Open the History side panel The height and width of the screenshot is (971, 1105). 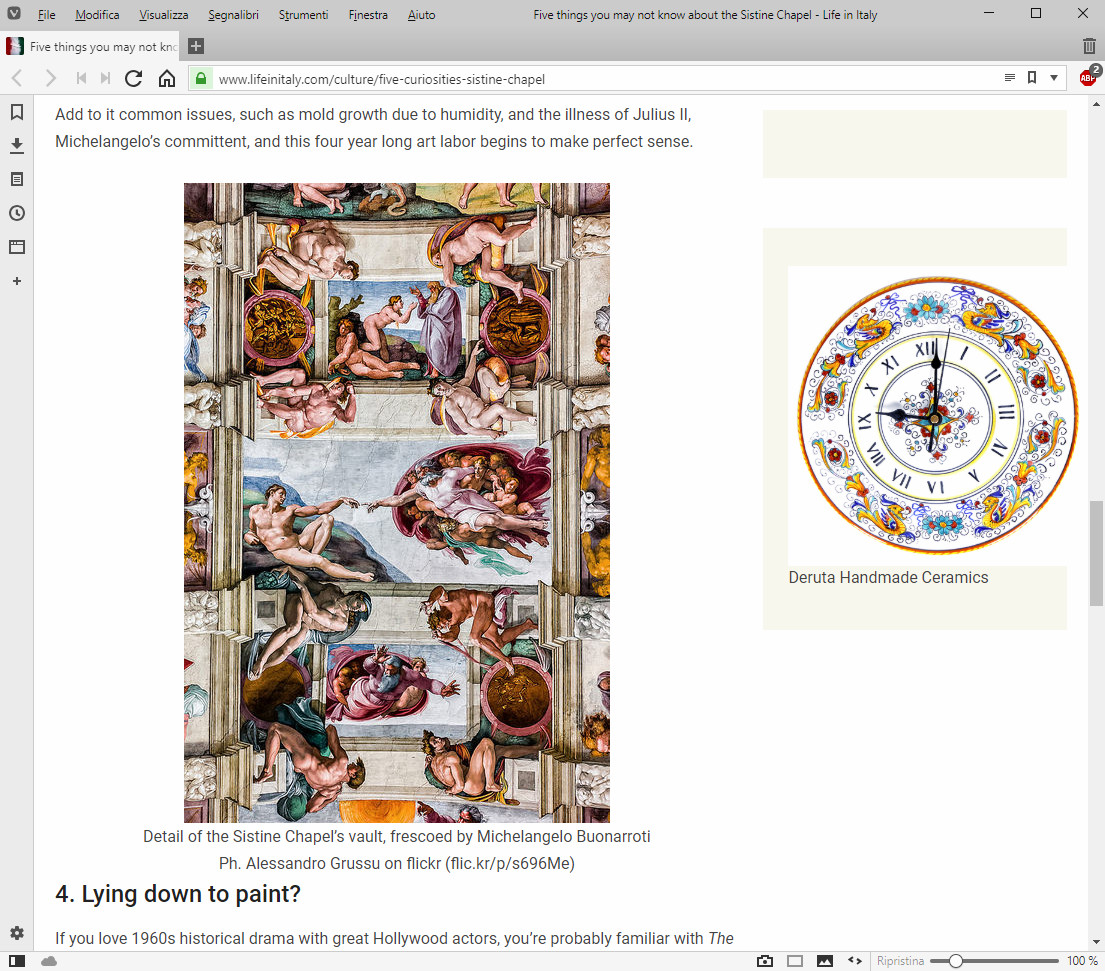pos(17,214)
